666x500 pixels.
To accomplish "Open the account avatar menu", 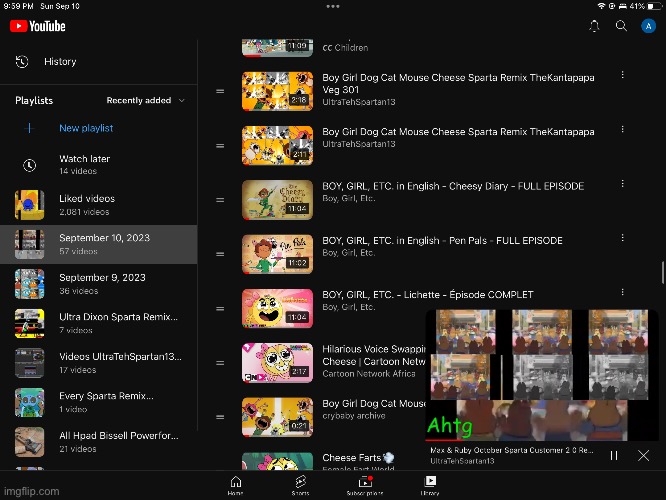I will [648, 26].
